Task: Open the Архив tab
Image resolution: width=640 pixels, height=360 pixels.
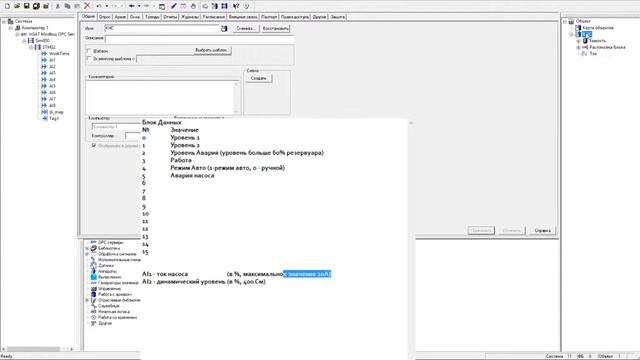Action: (x=120, y=17)
